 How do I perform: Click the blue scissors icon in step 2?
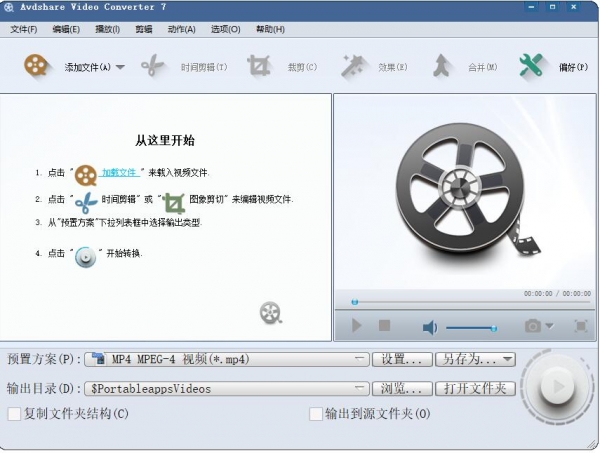point(86,202)
